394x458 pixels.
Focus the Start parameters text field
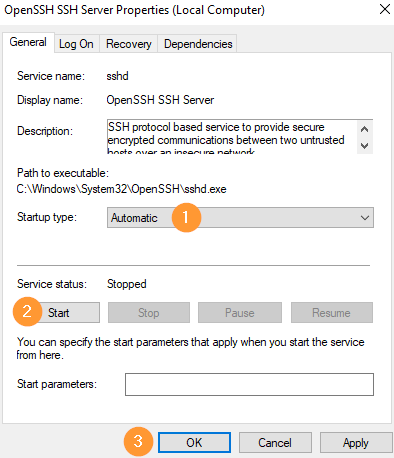(x=249, y=384)
